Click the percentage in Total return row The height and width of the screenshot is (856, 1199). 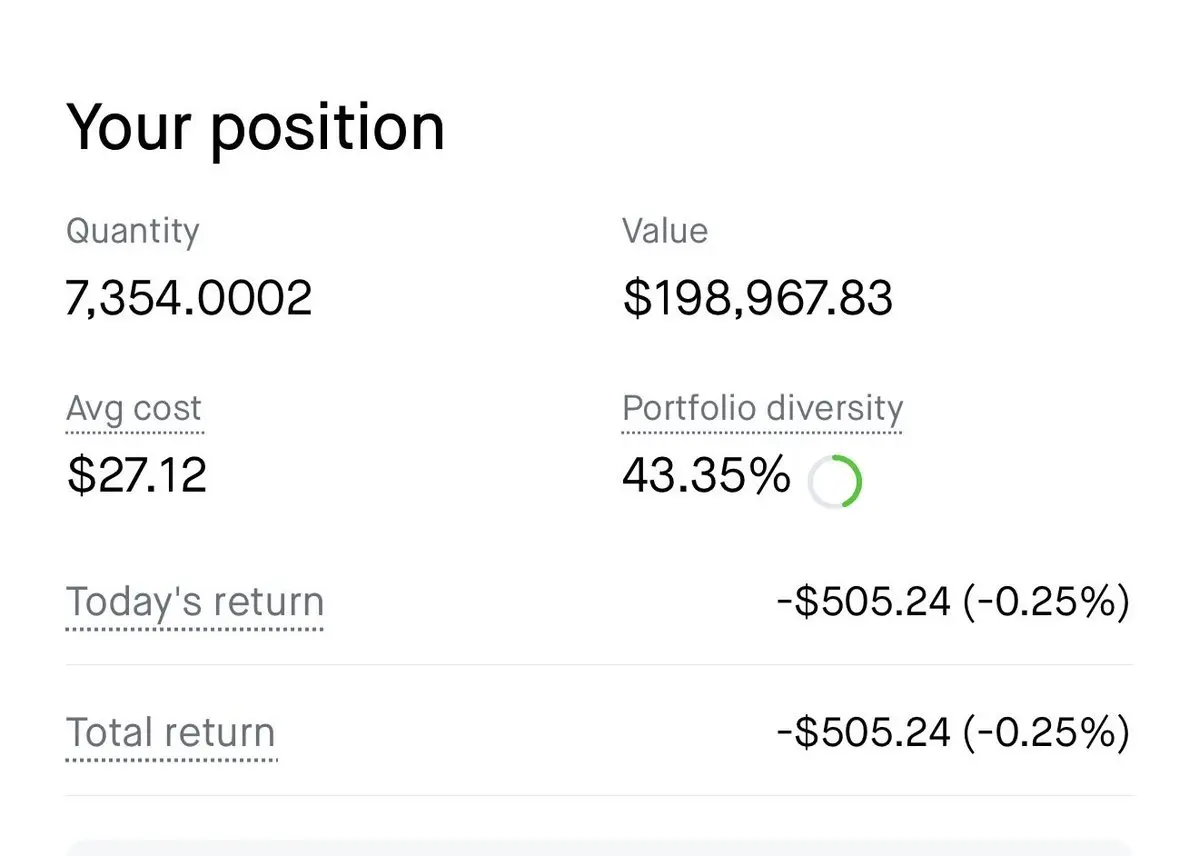click(x=1046, y=733)
